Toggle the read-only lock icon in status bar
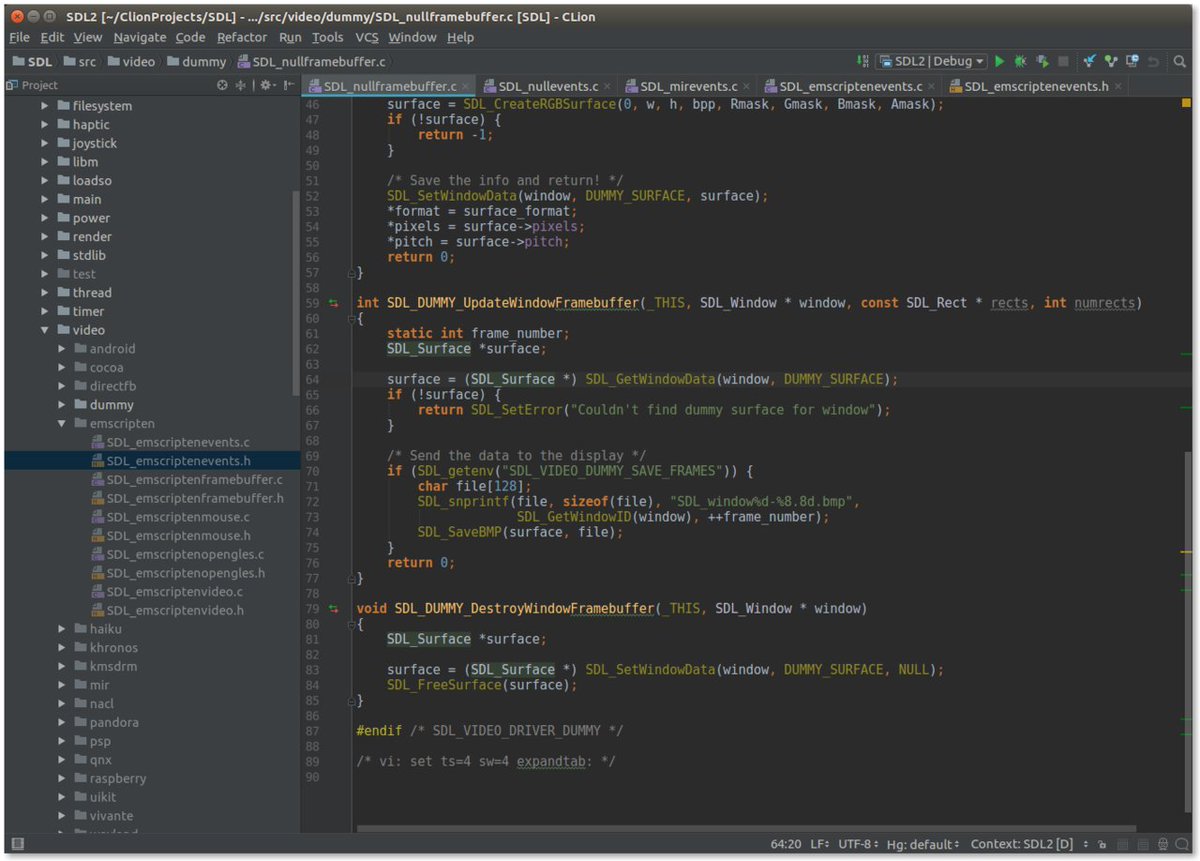 (x=1102, y=845)
